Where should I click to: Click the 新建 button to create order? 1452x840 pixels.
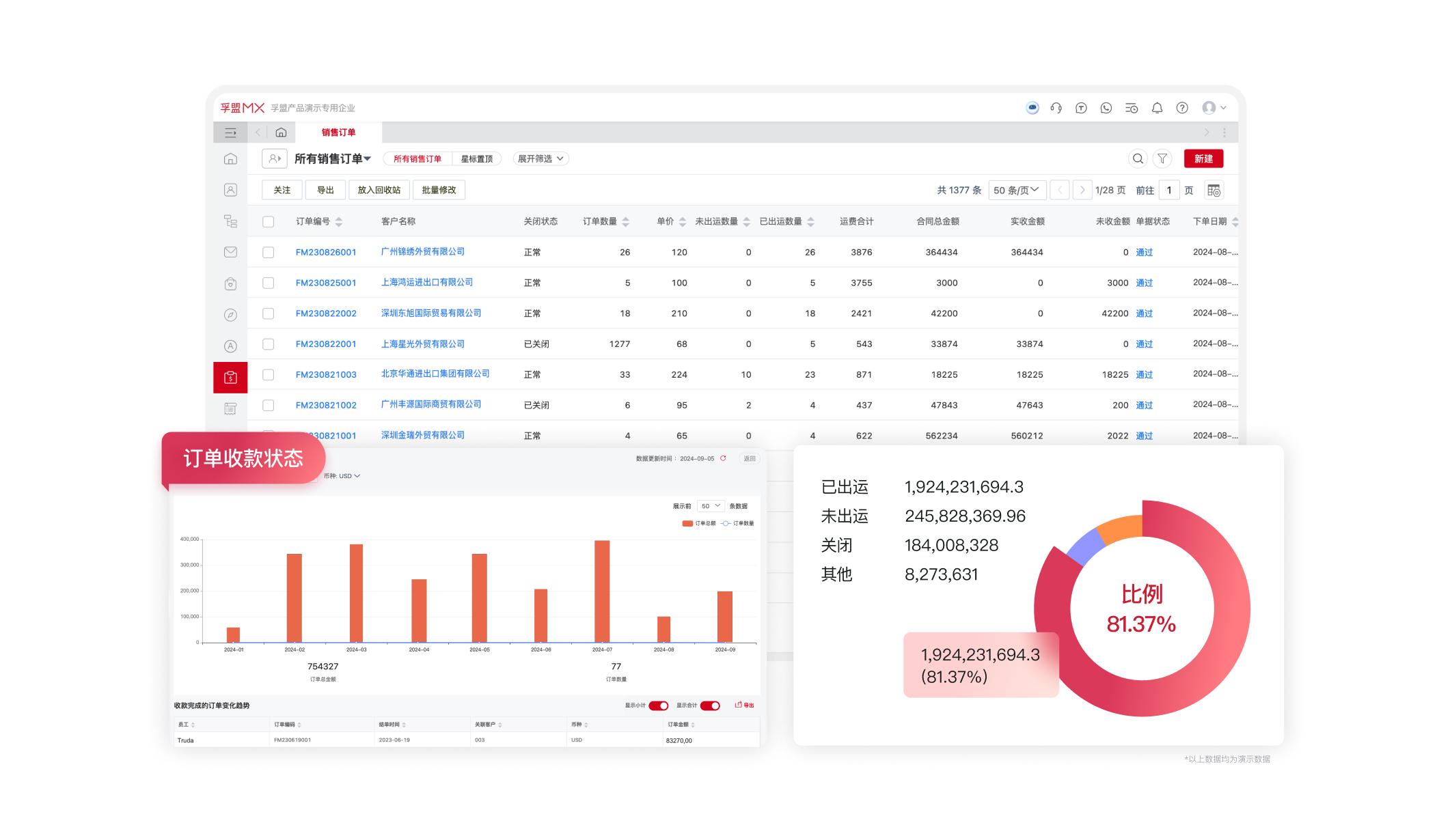[x=1203, y=158]
